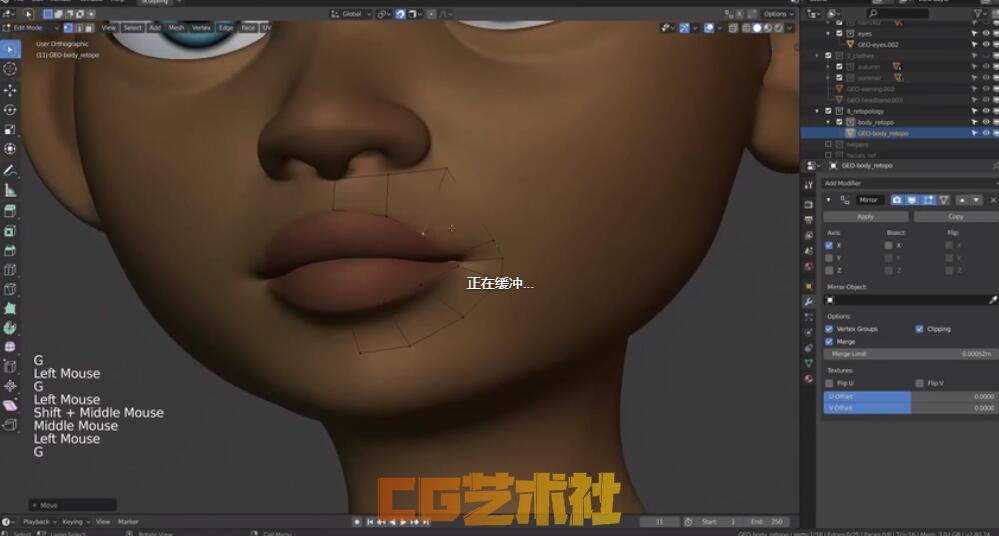Open the Select menu
The height and width of the screenshot is (536, 999).
pyautogui.click(x=133, y=27)
